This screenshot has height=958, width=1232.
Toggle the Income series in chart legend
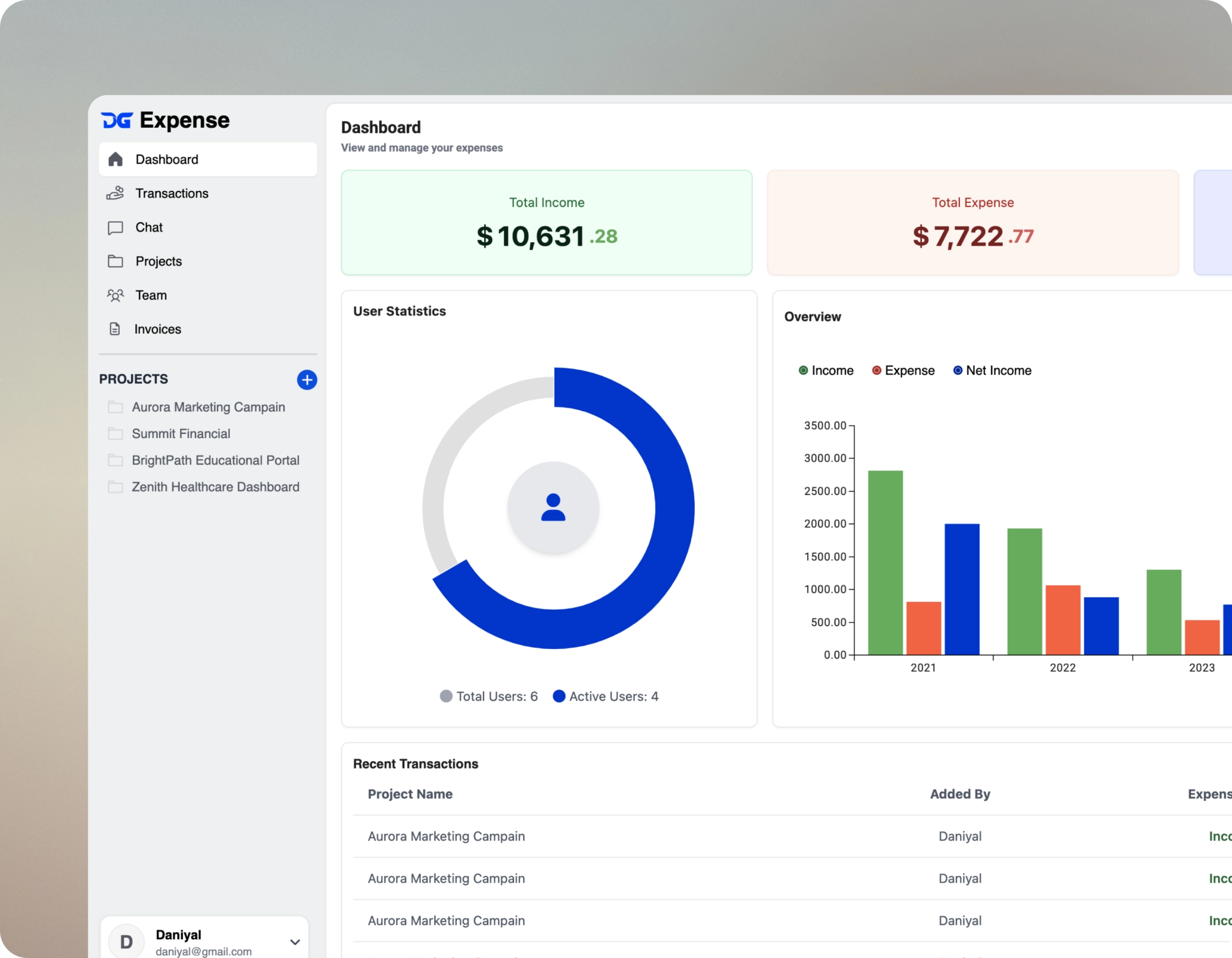click(x=826, y=371)
